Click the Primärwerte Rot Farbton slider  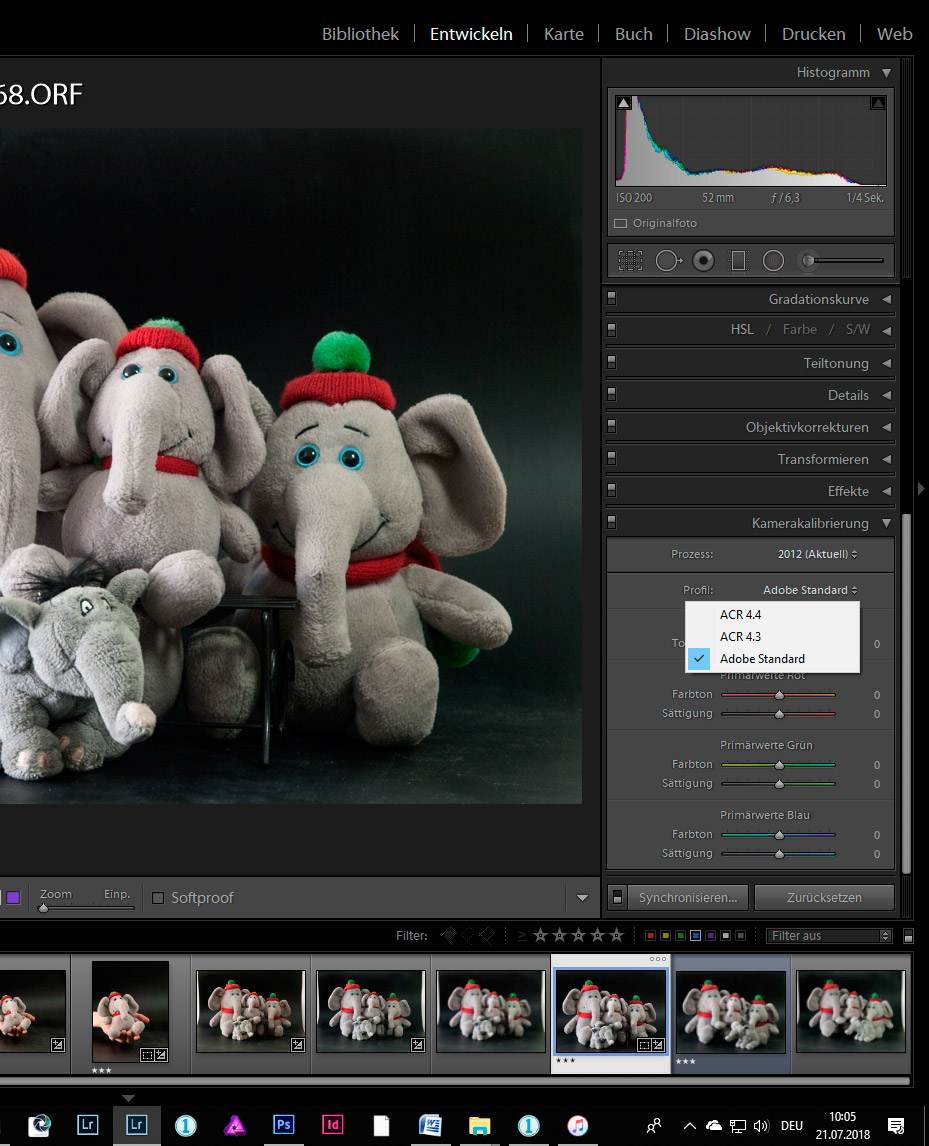778,695
